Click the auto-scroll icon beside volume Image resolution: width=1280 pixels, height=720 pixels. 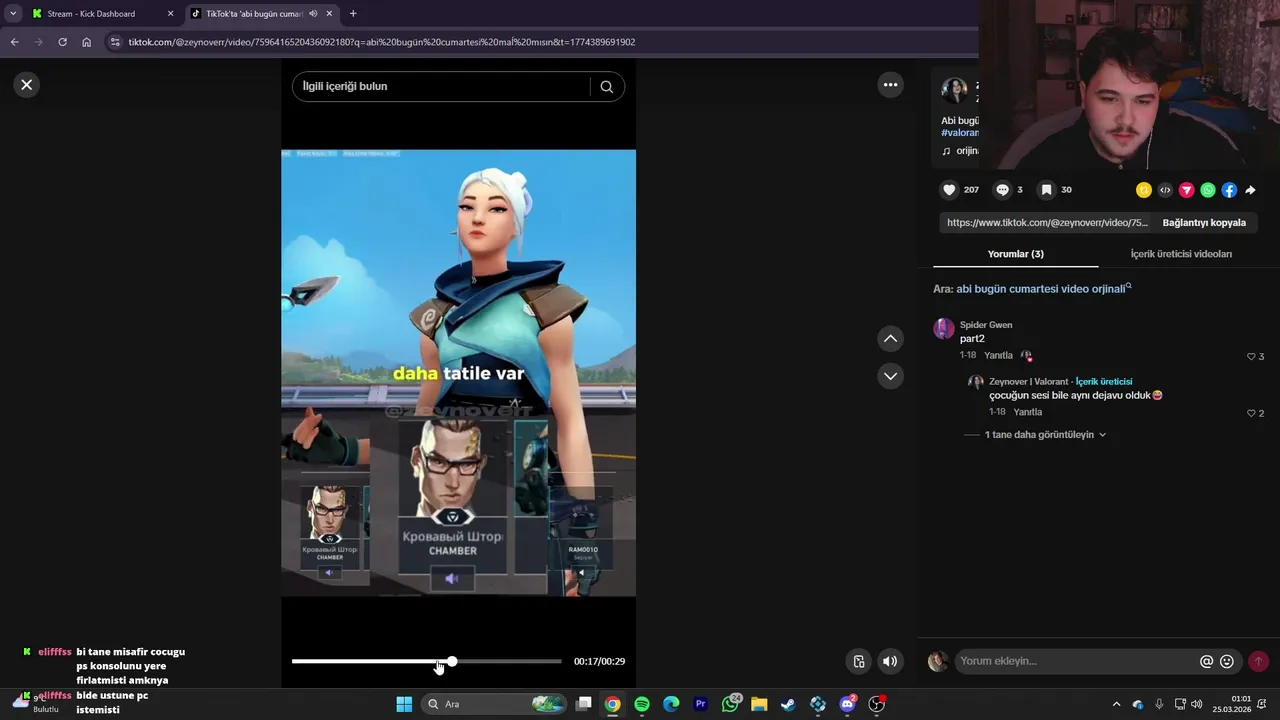(x=858, y=661)
